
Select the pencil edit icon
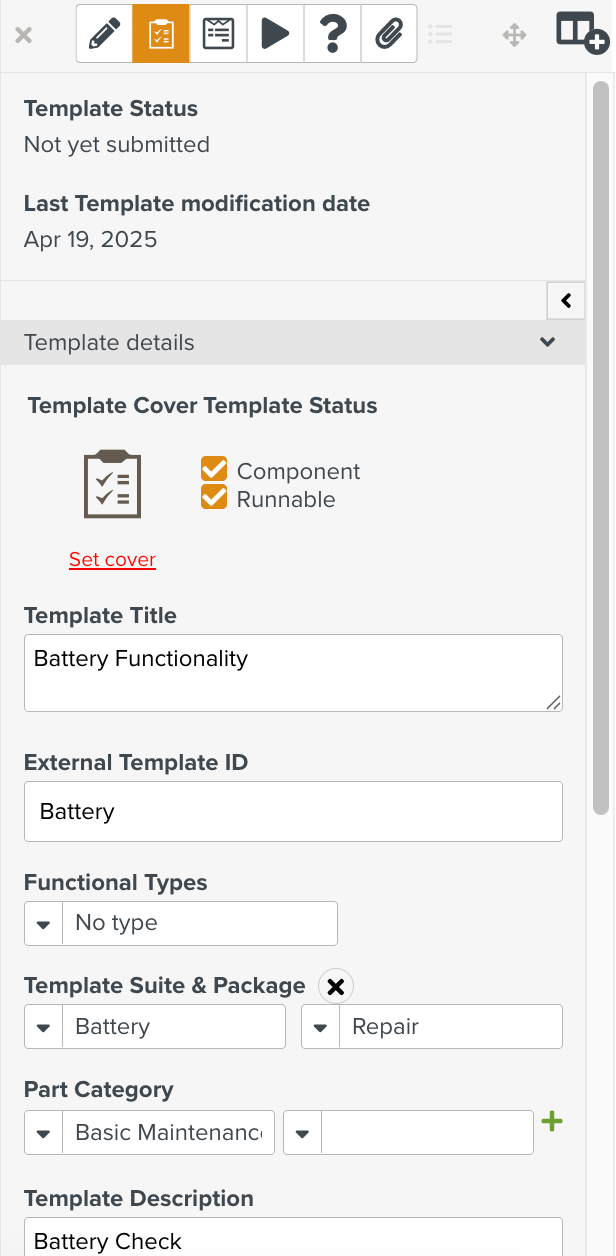coord(104,34)
